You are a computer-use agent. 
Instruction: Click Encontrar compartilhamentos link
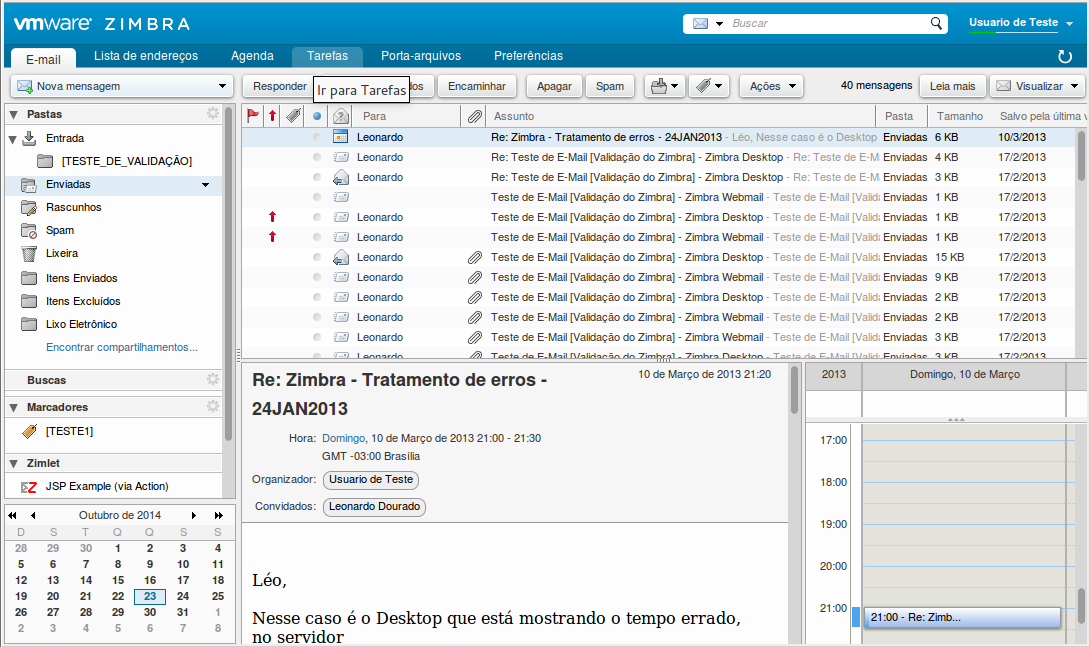(122, 347)
